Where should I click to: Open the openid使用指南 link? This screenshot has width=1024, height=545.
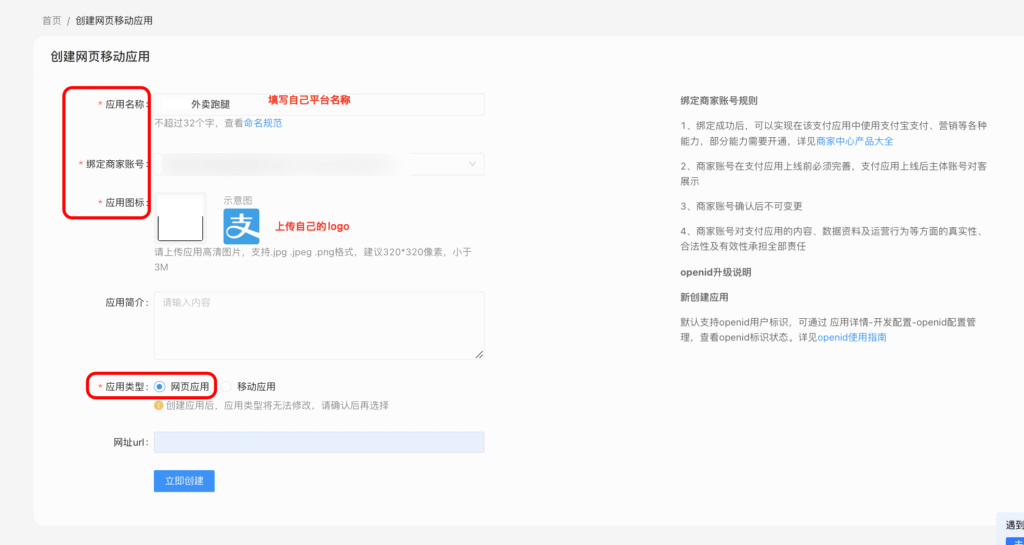tap(851, 337)
